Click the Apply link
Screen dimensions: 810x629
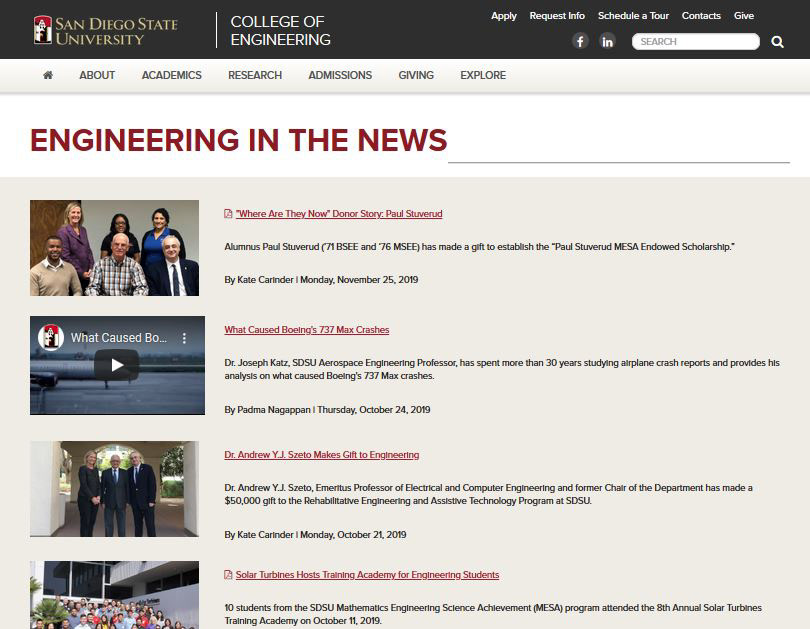504,15
